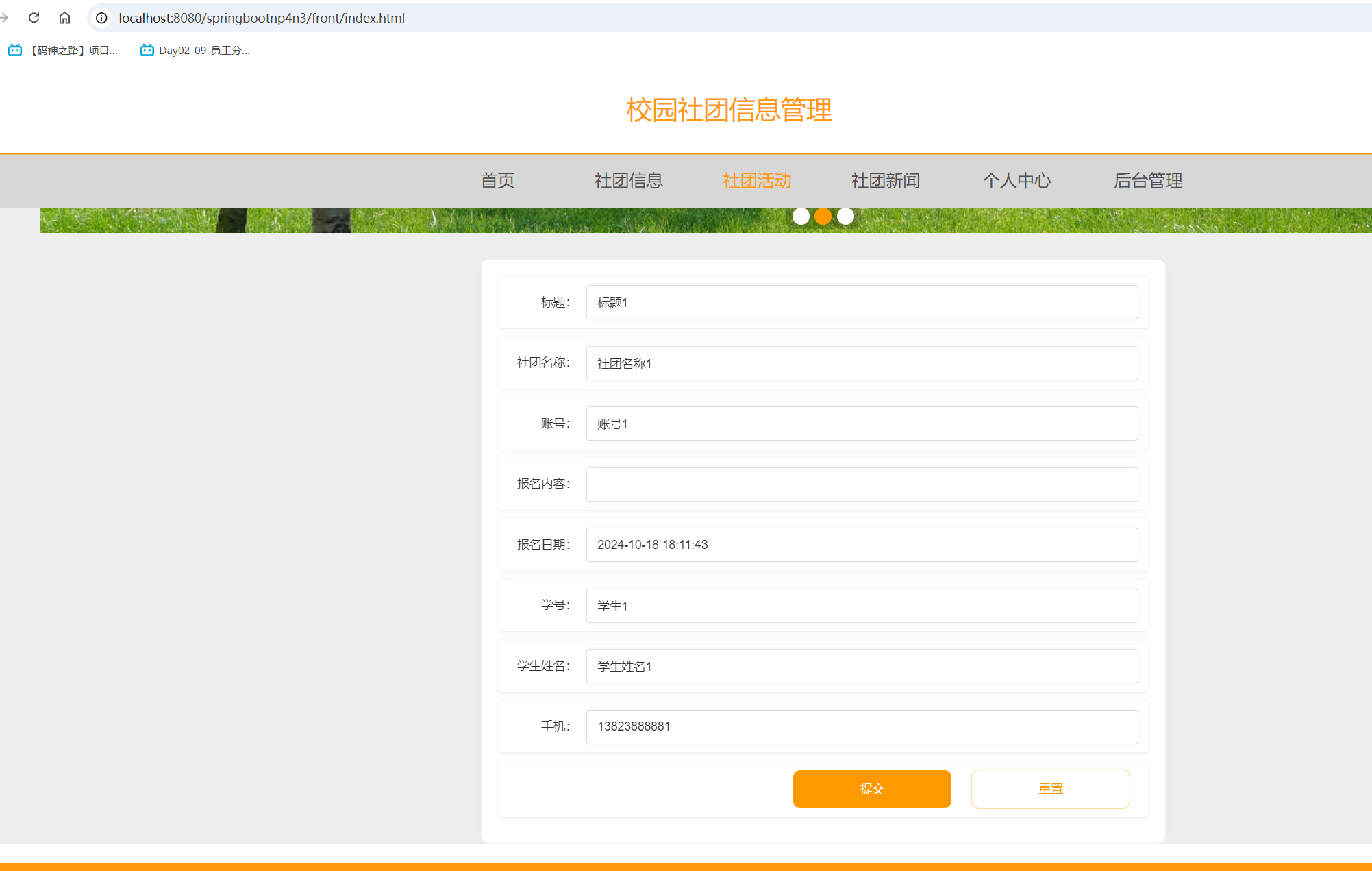1372x871 pixels.
Task: Switch to the 社团新闻 tab
Action: [885, 181]
